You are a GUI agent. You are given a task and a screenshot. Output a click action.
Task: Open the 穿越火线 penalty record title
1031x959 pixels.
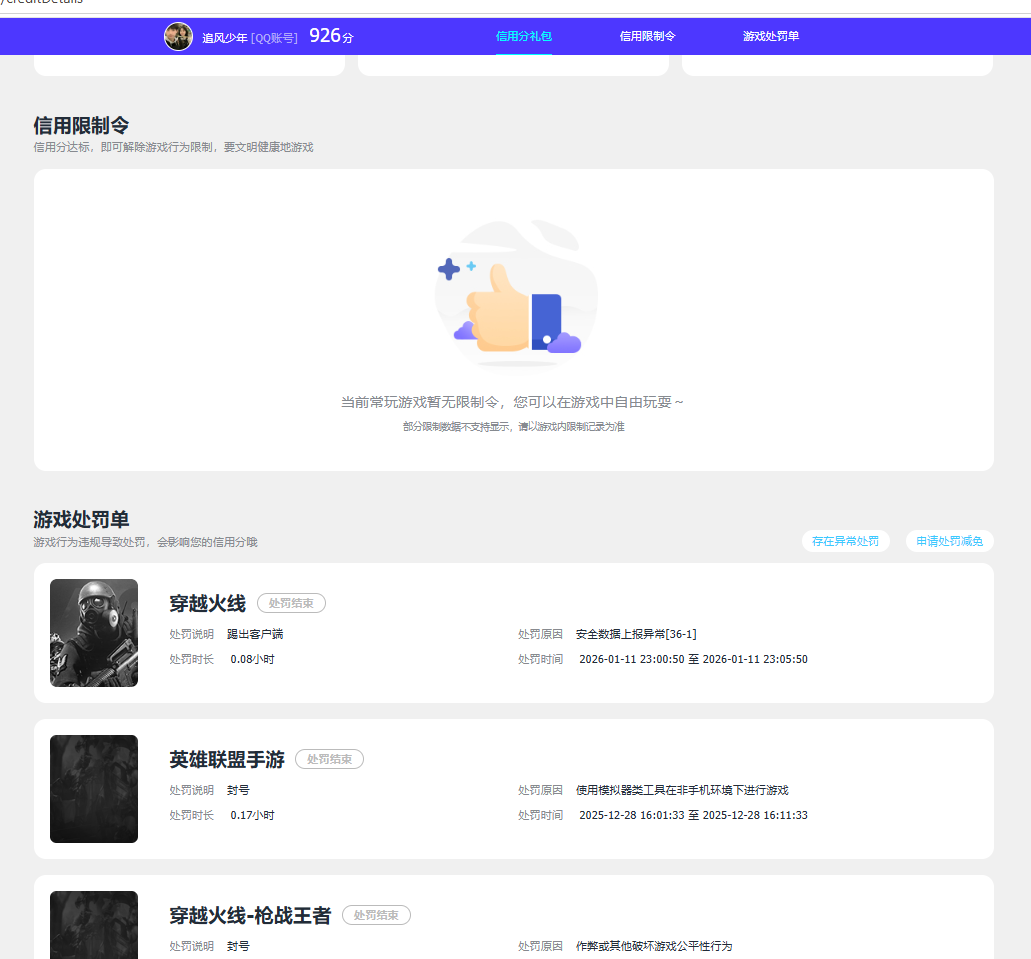pyautogui.click(x=207, y=604)
